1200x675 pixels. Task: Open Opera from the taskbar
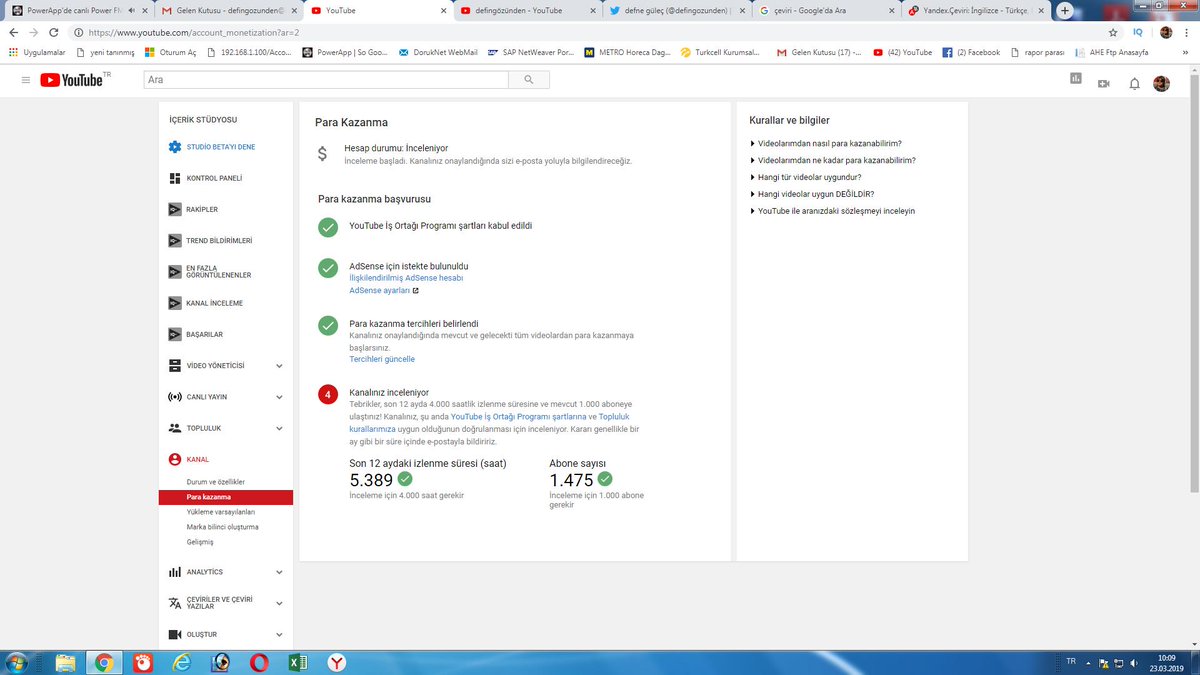click(x=258, y=662)
